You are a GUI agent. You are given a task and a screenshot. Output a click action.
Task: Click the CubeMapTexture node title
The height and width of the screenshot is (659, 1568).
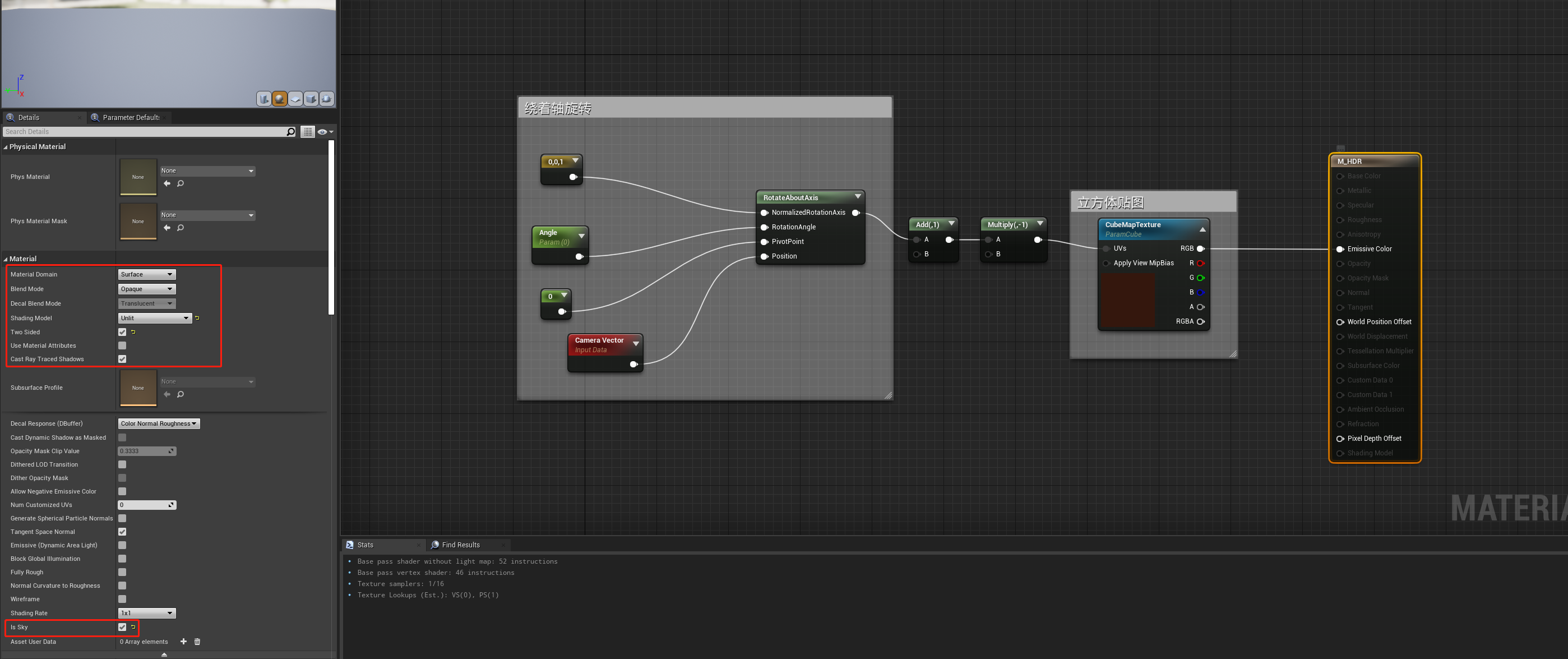coord(1132,225)
